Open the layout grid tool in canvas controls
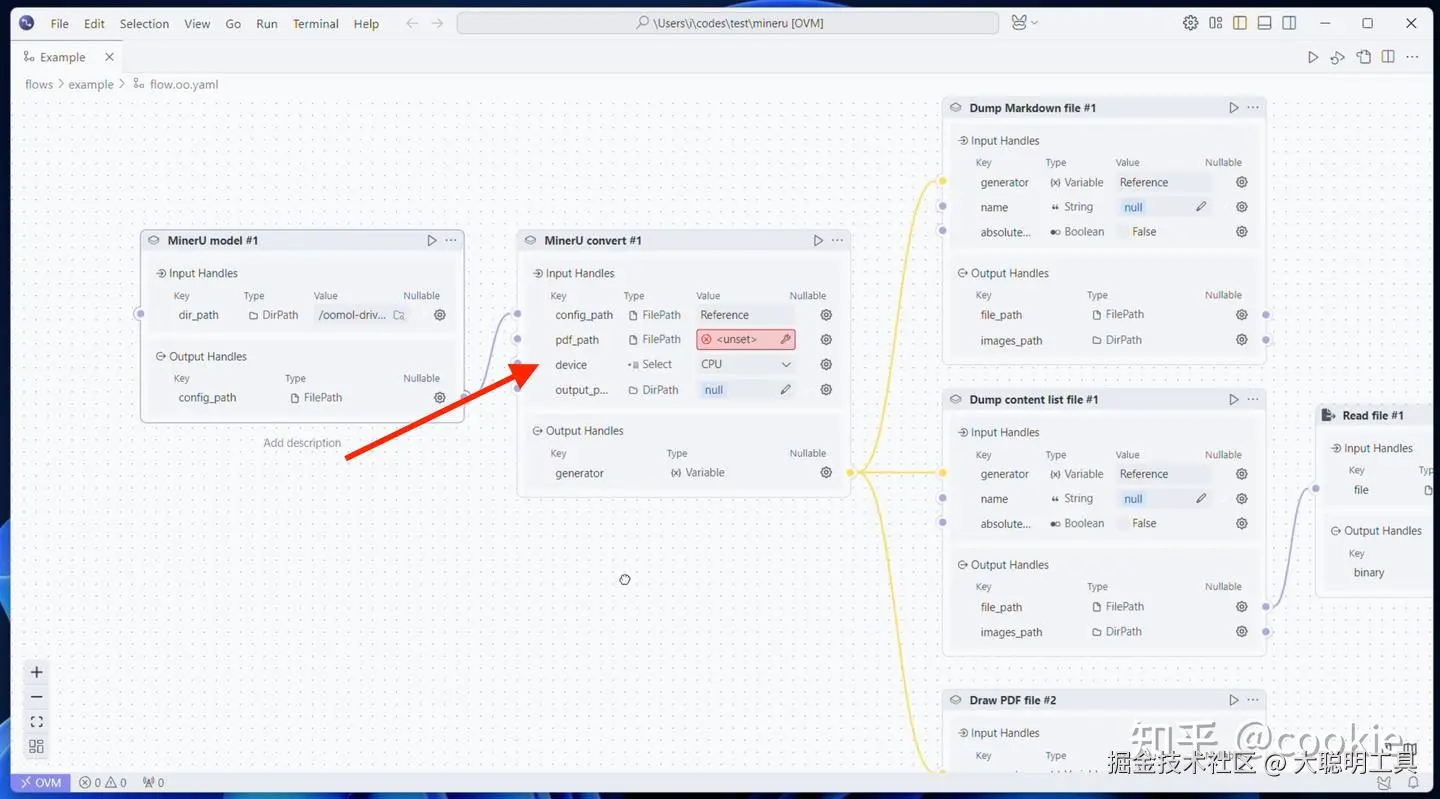 (37, 746)
